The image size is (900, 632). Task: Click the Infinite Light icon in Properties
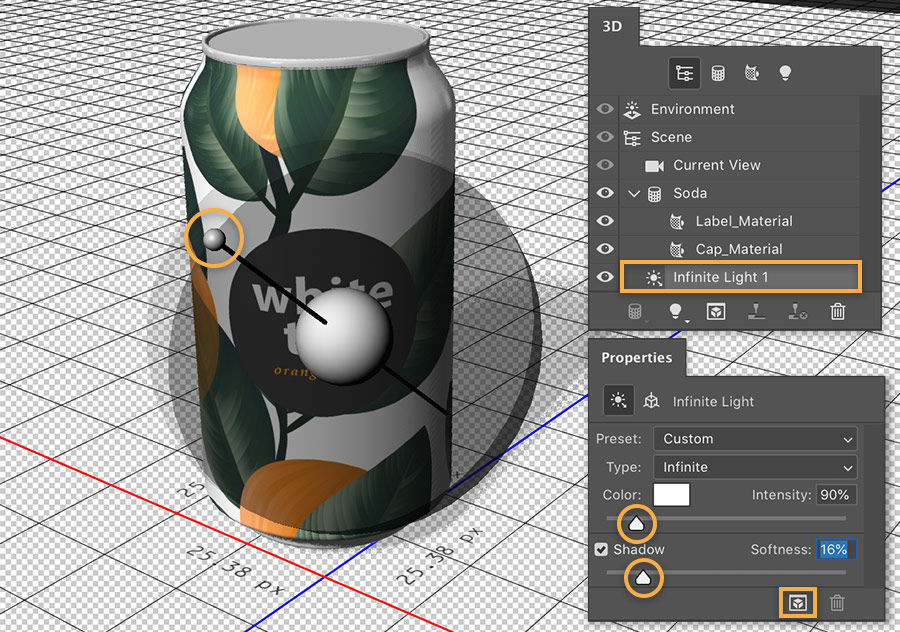click(619, 400)
